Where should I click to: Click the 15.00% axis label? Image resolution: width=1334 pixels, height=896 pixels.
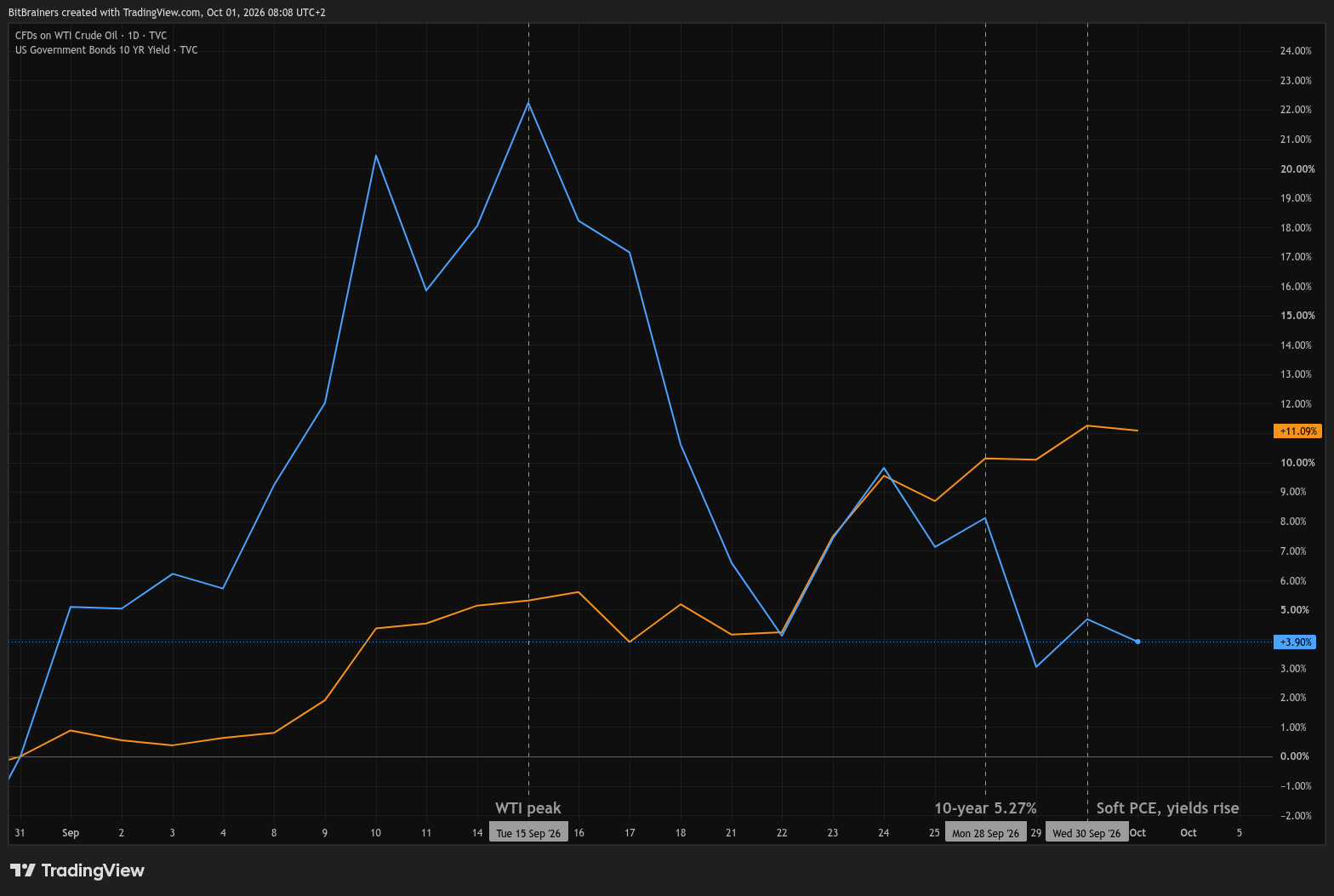1297,316
